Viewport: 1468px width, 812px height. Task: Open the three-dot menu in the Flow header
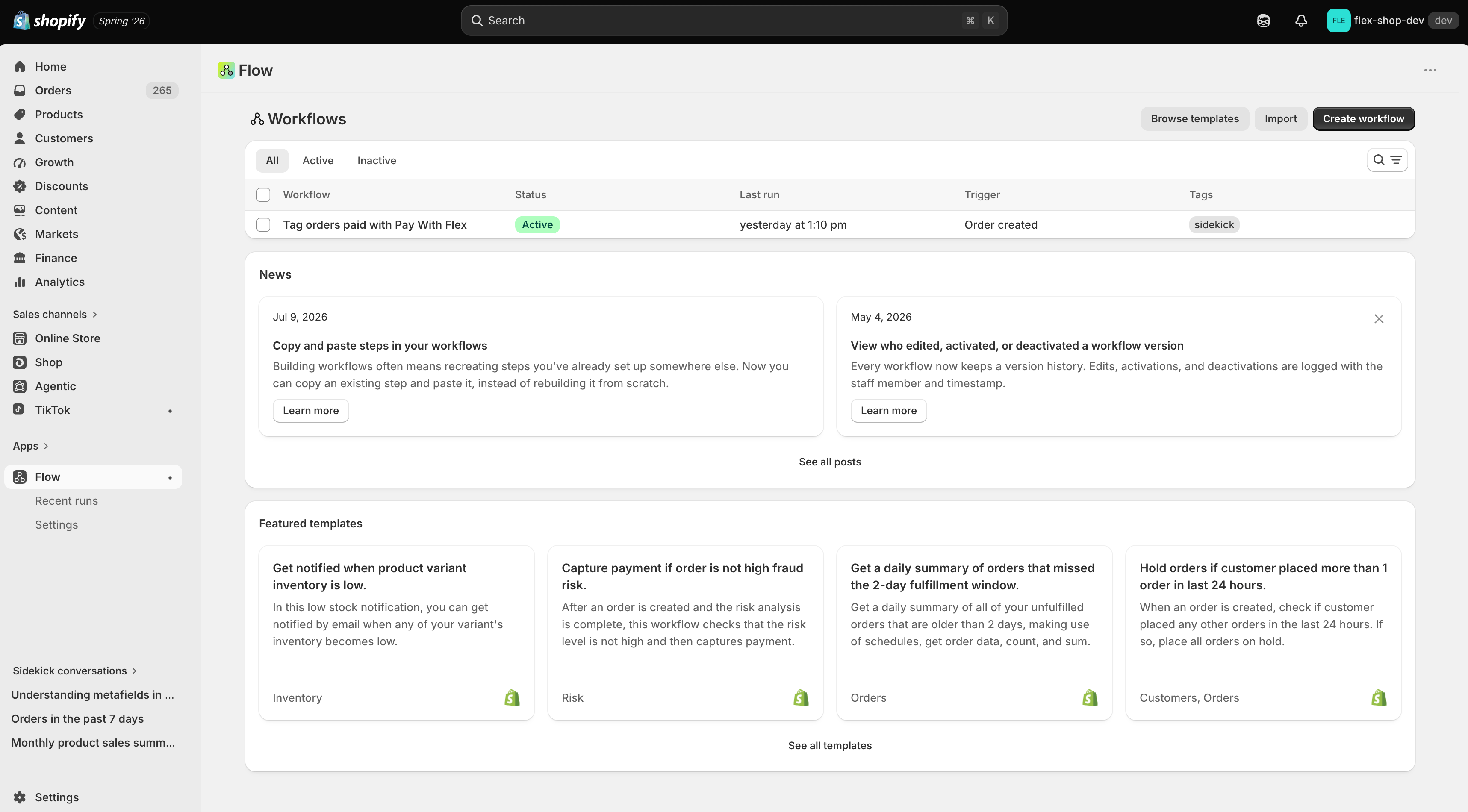[1430, 70]
